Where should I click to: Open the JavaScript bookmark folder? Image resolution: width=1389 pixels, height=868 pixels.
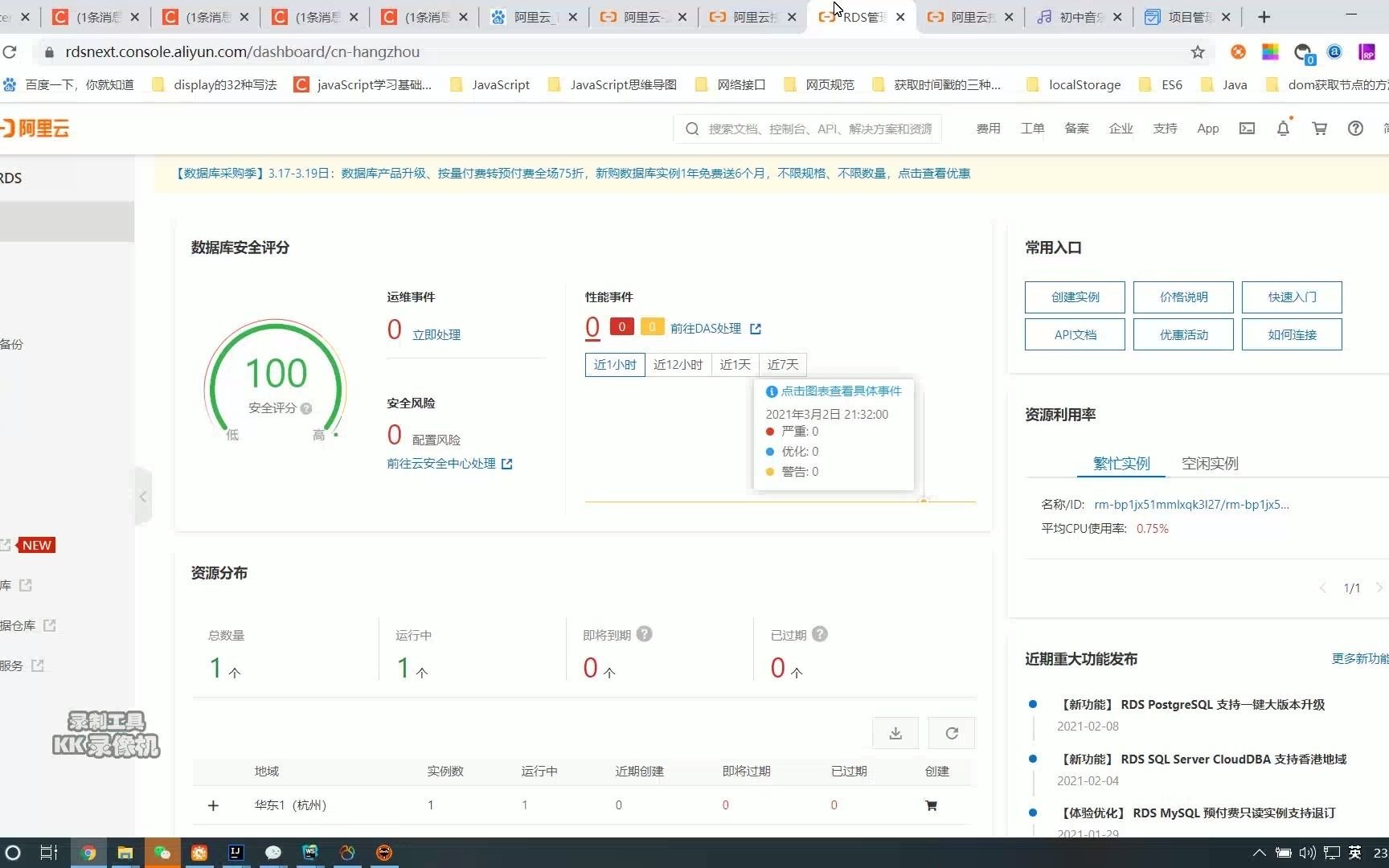pos(490,85)
